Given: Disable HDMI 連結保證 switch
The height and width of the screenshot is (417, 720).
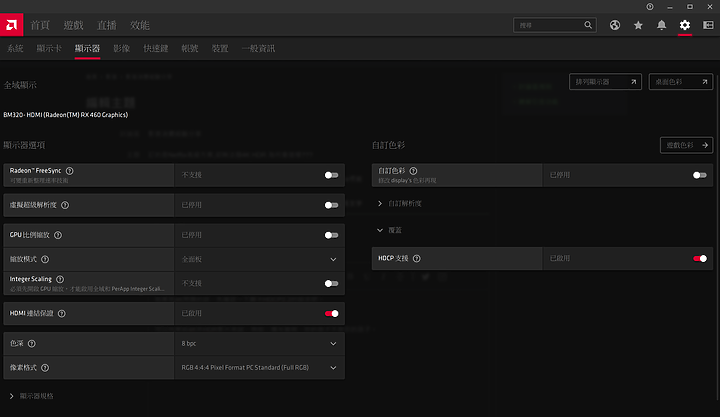Looking at the screenshot, I should pyautogui.click(x=331, y=314).
